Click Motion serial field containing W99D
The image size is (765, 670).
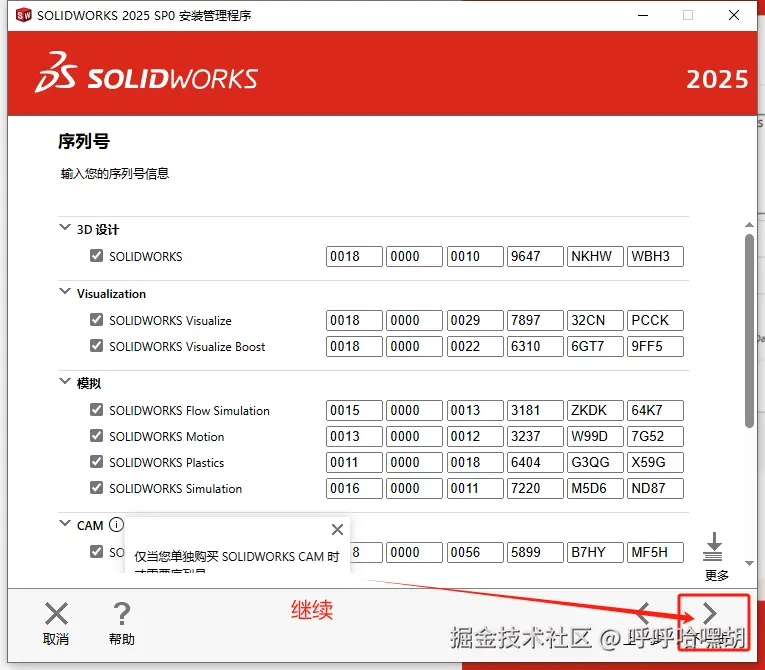[595, 436]
